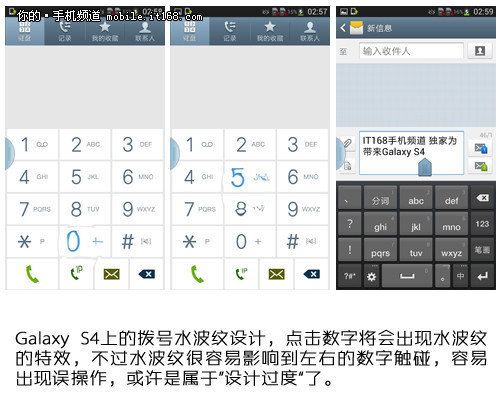This screenshot has width=500, height=400.
Task: Dial digit 2 ABC in middle dialer
Action: click(250, 145)
